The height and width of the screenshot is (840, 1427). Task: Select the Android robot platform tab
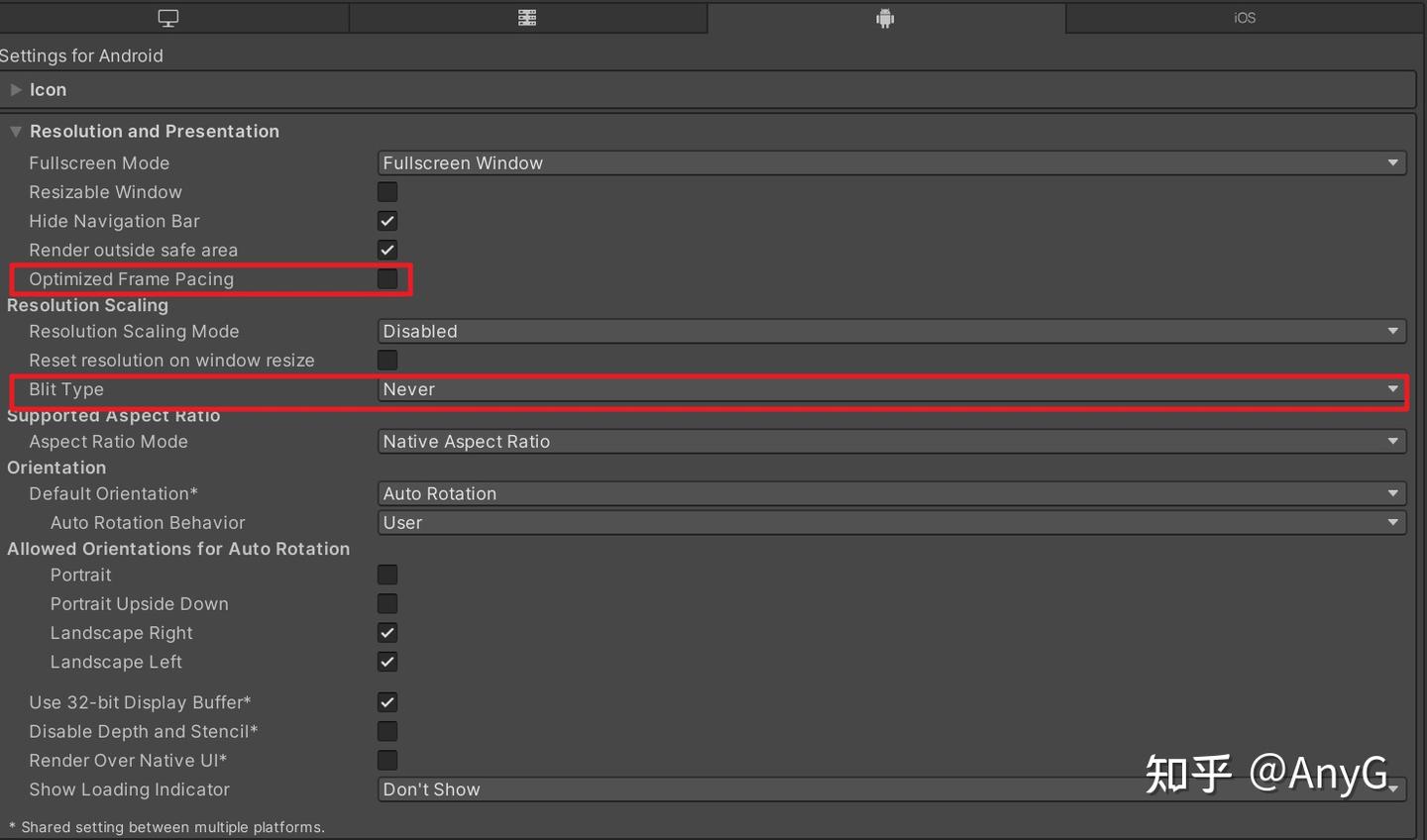pos(885,18)
